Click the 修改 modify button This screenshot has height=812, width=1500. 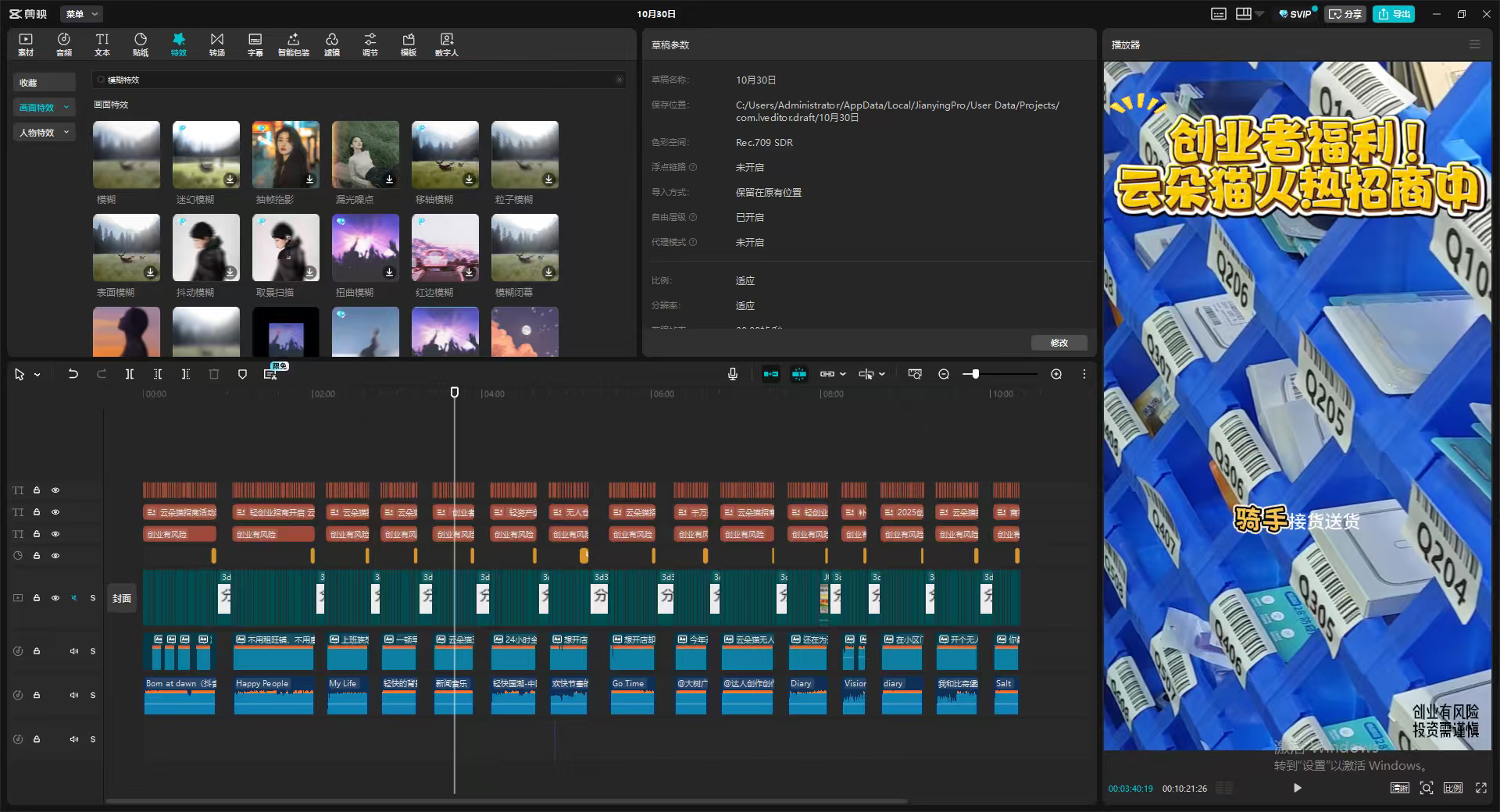click(1059, 343)
